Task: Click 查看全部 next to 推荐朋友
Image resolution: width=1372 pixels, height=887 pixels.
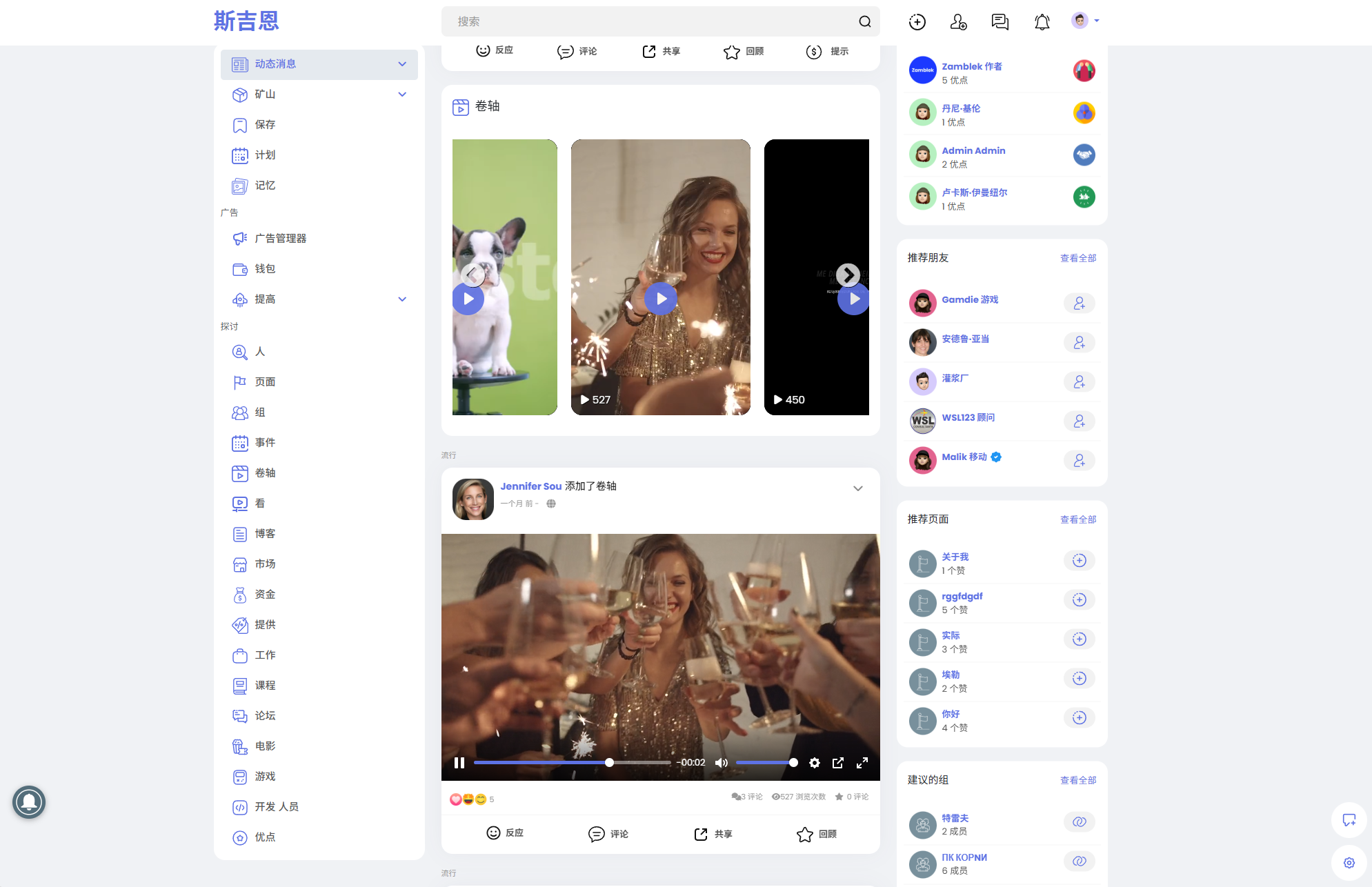Action: click(x=1078, y=257)
